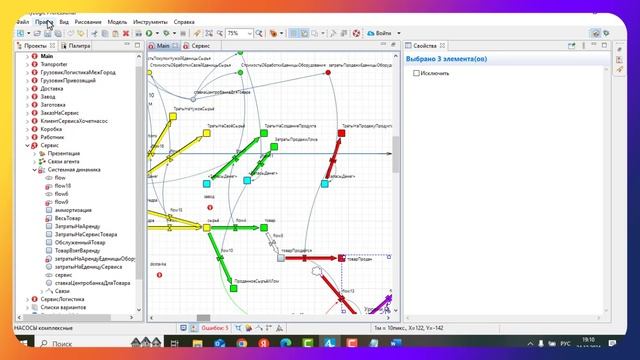Image resolution: width=640 pixels, height=360 pixels.
Task: Click the Zoom to fit icon
Action: [x=209, y=33]
